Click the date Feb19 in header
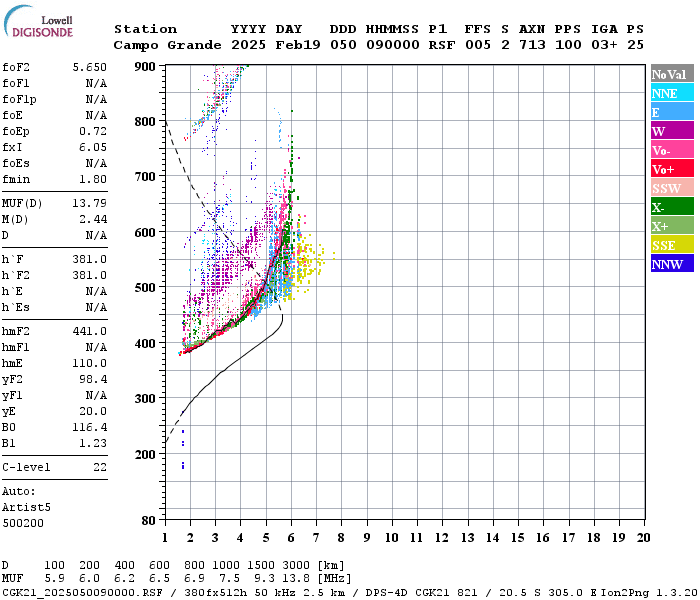Screen dimensions: 700x600 (x=298, y=45)
